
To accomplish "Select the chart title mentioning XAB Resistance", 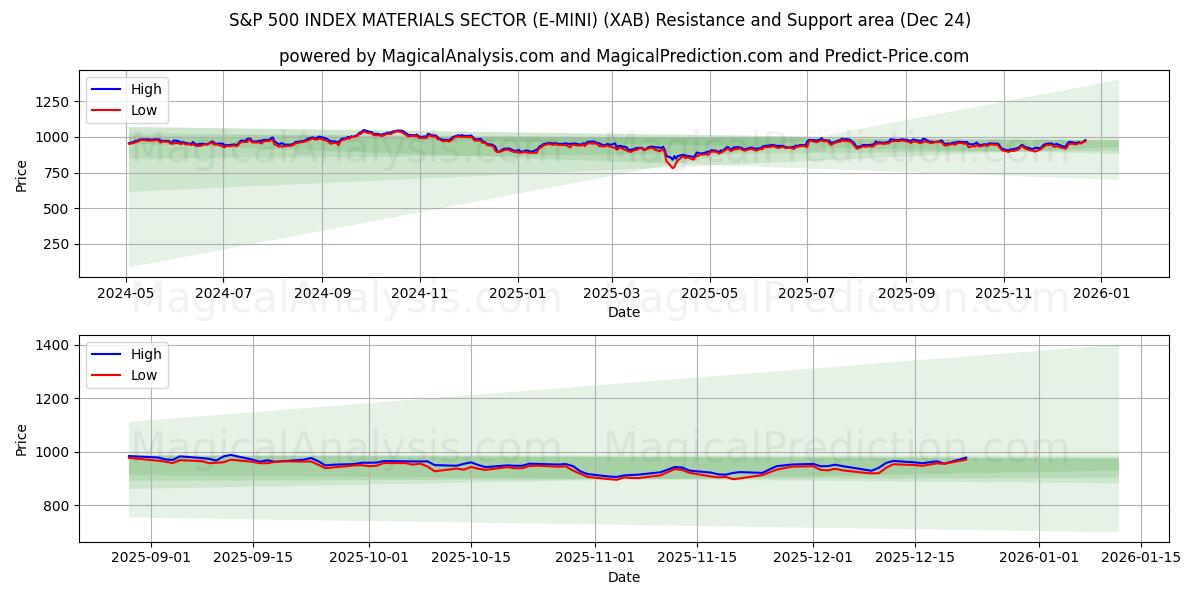I will click(600, 16).
